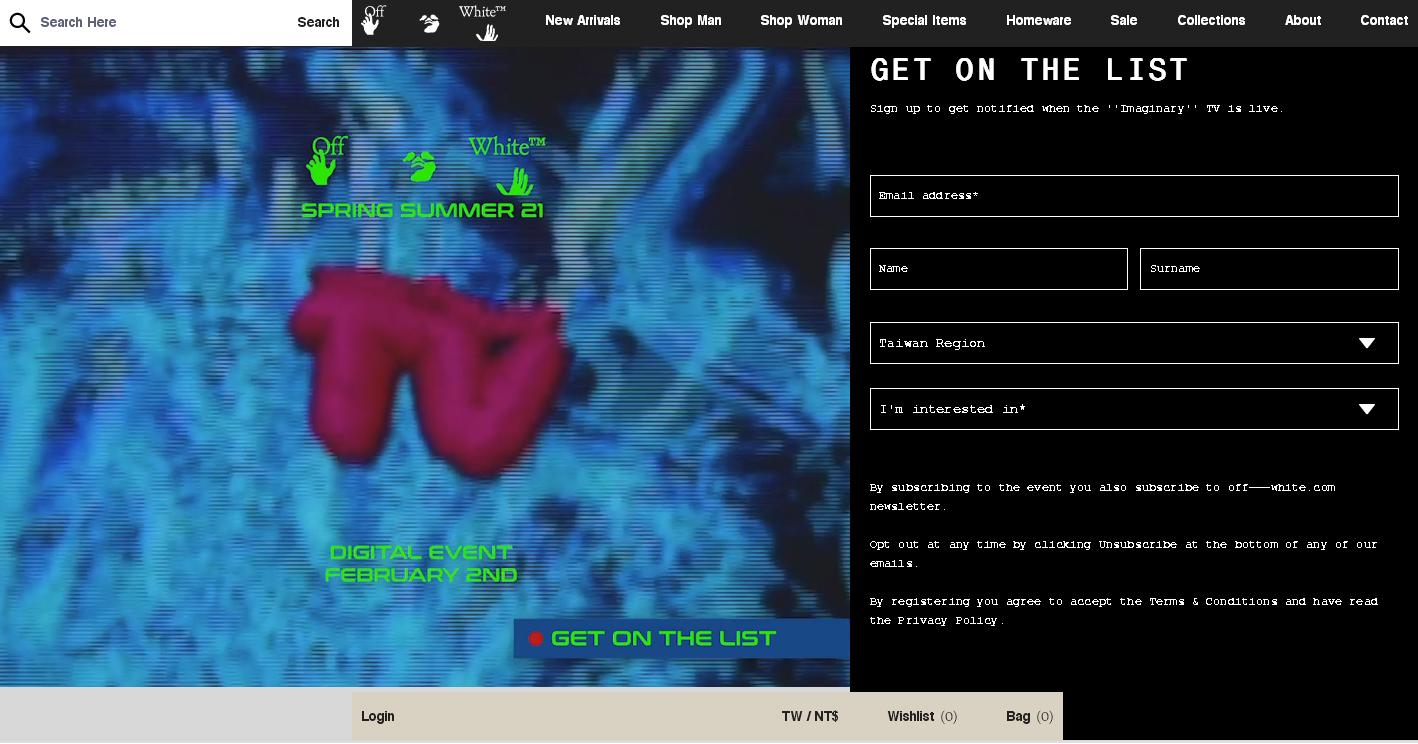Screen dimensions: 1418x744
Task: Open the Off-White logo home link
Action: click(x=435, y=22)
